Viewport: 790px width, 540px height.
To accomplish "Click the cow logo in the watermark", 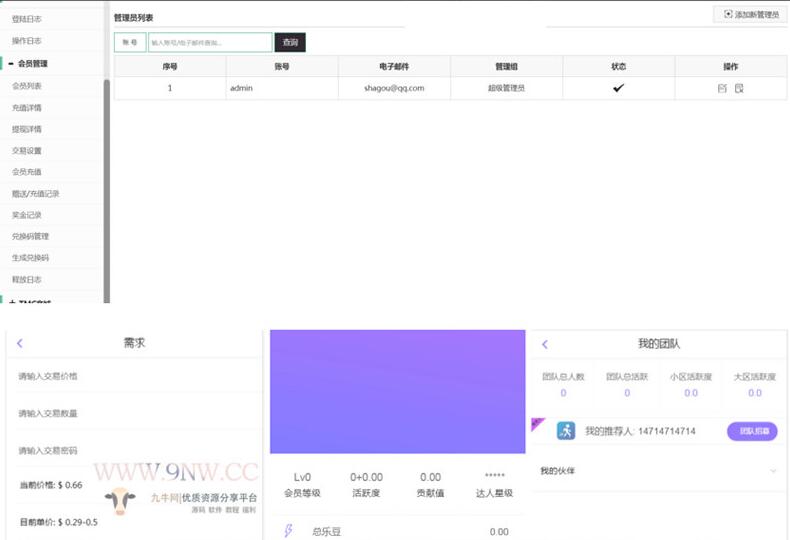I will (x=120, y=500).
